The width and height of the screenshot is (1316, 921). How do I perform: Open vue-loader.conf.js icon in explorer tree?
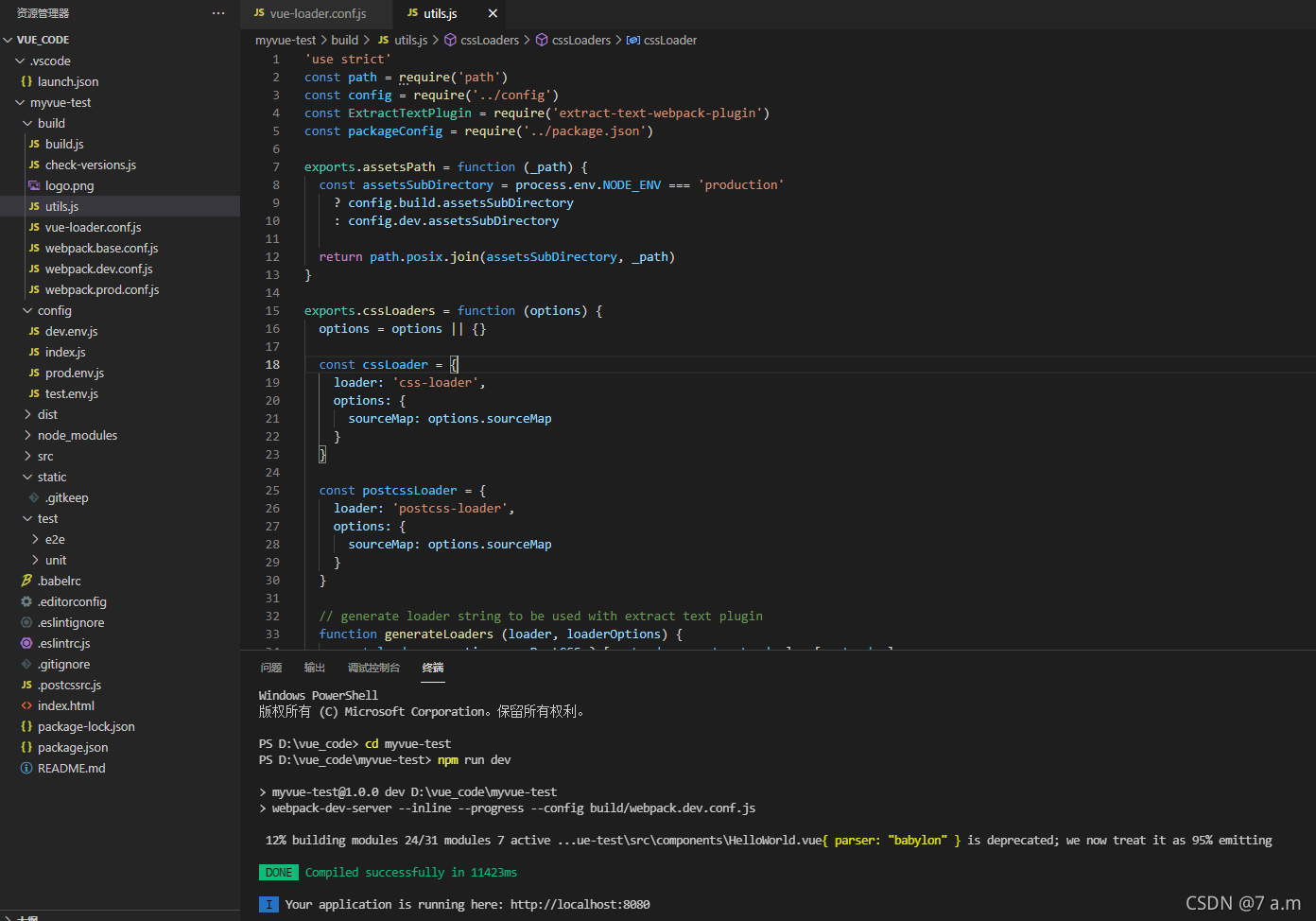34,227
